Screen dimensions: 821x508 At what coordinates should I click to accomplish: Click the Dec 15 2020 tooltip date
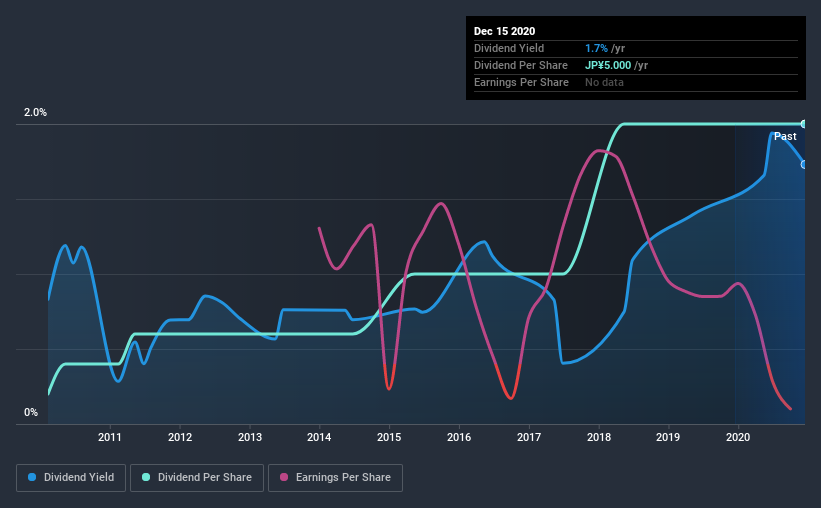504,31
